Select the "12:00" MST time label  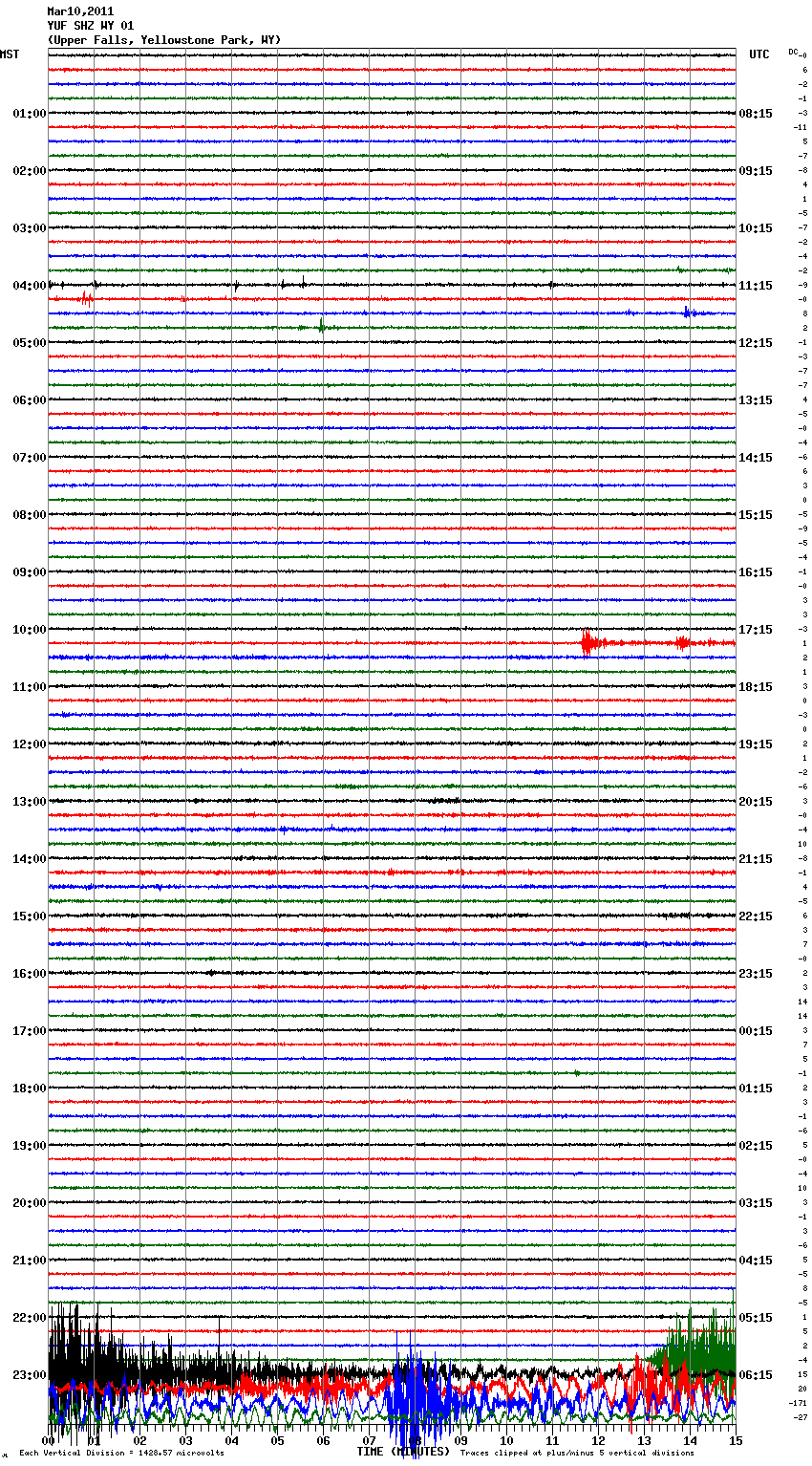pyautogui.click(x=30, y=744)
